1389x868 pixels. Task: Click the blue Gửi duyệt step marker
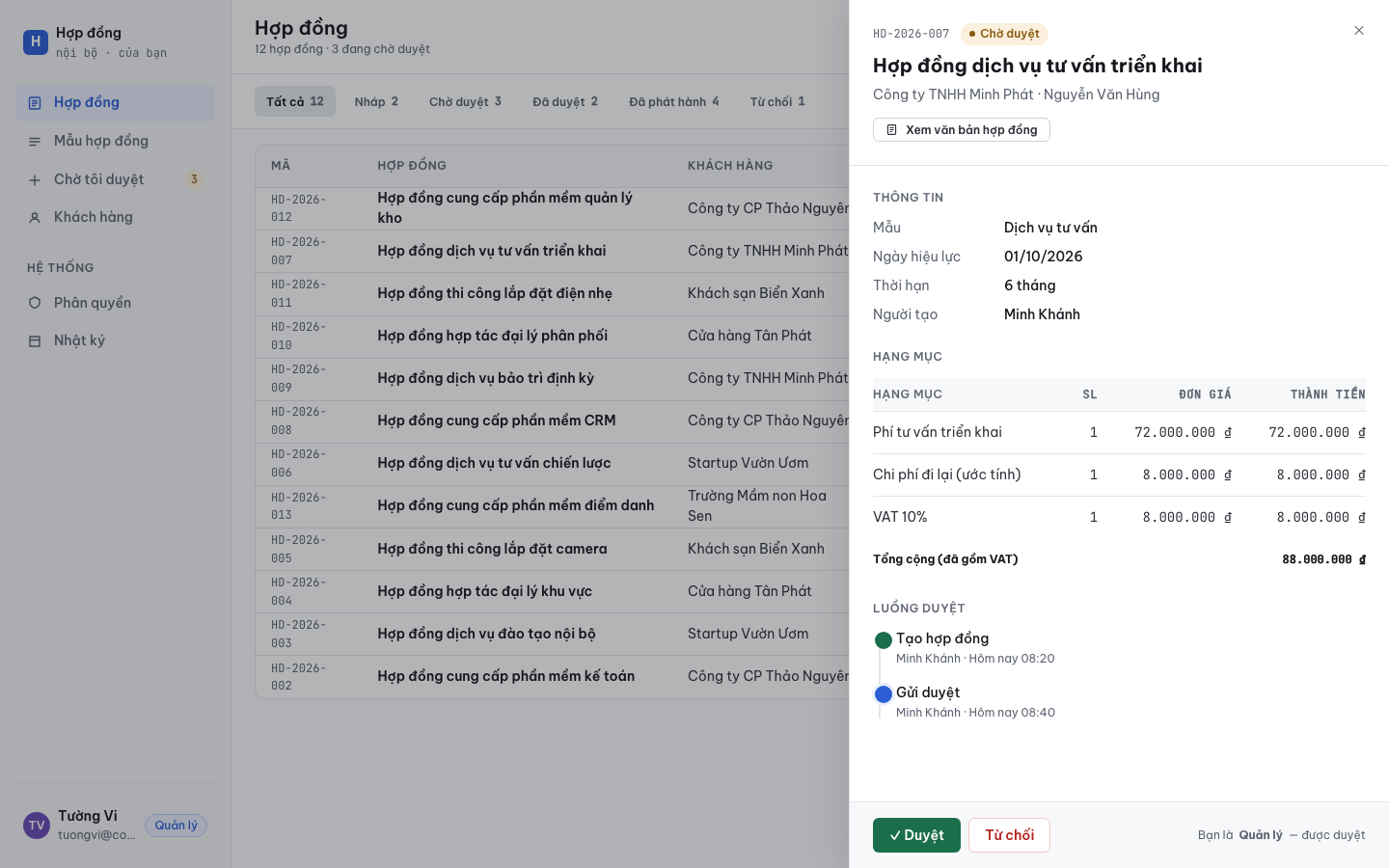[x=883, y=694]
